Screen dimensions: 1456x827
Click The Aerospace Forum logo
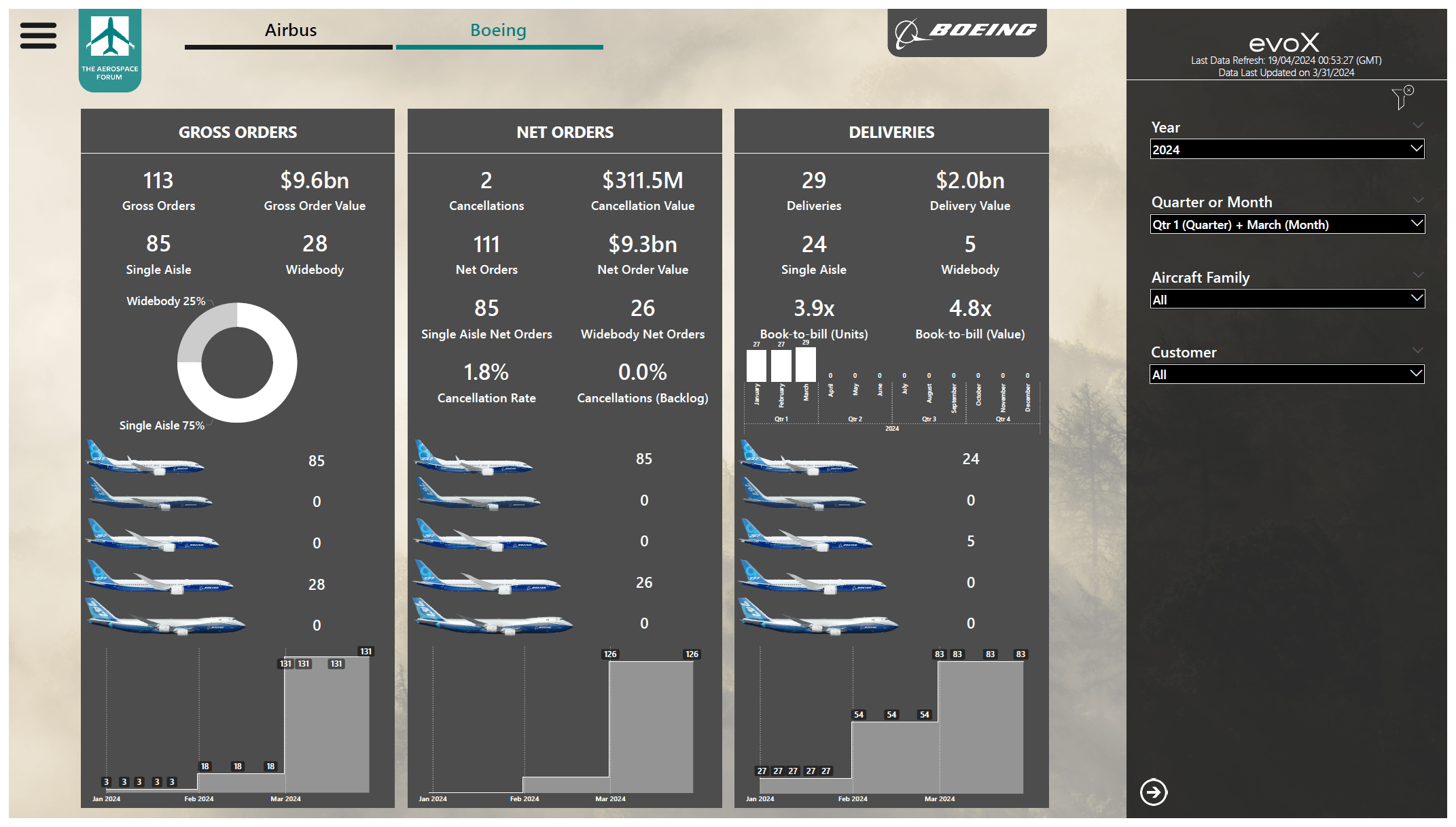coord(110,50)
